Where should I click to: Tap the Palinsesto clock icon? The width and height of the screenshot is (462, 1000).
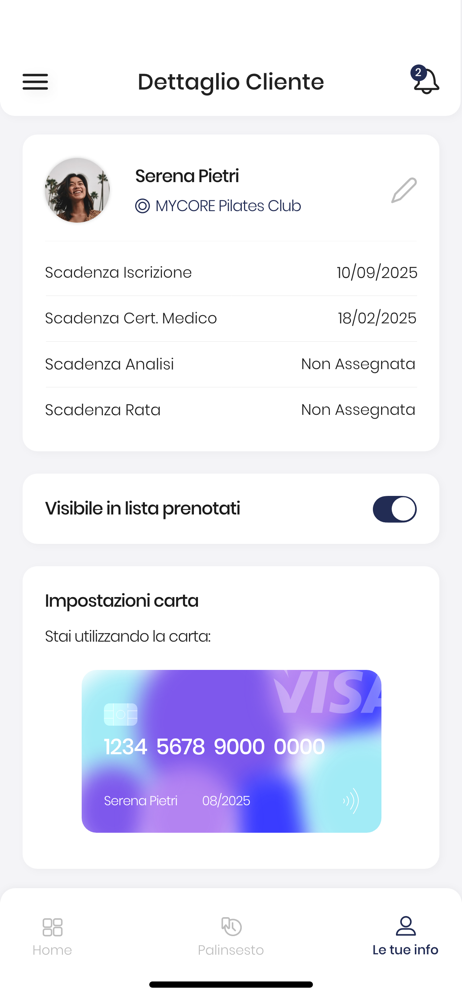click(x=231, y=926)
